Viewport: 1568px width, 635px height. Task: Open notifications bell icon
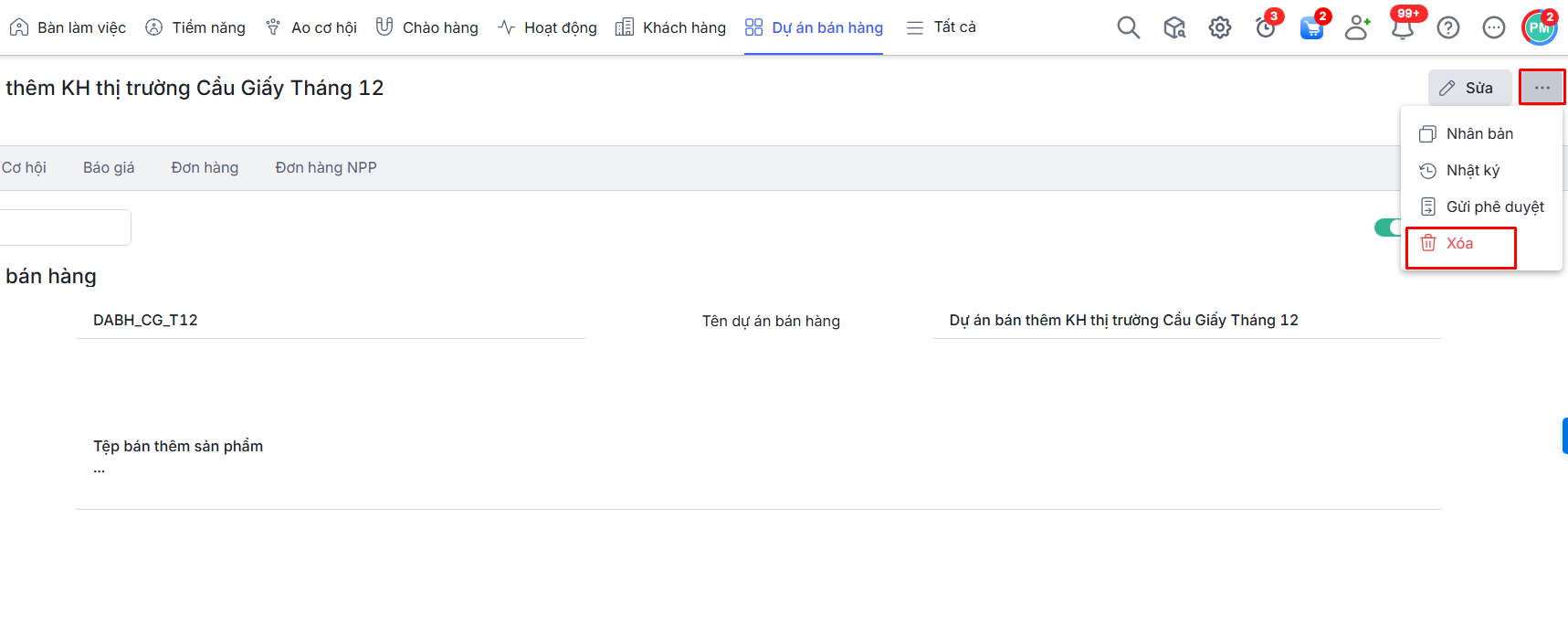(1403, 27)
